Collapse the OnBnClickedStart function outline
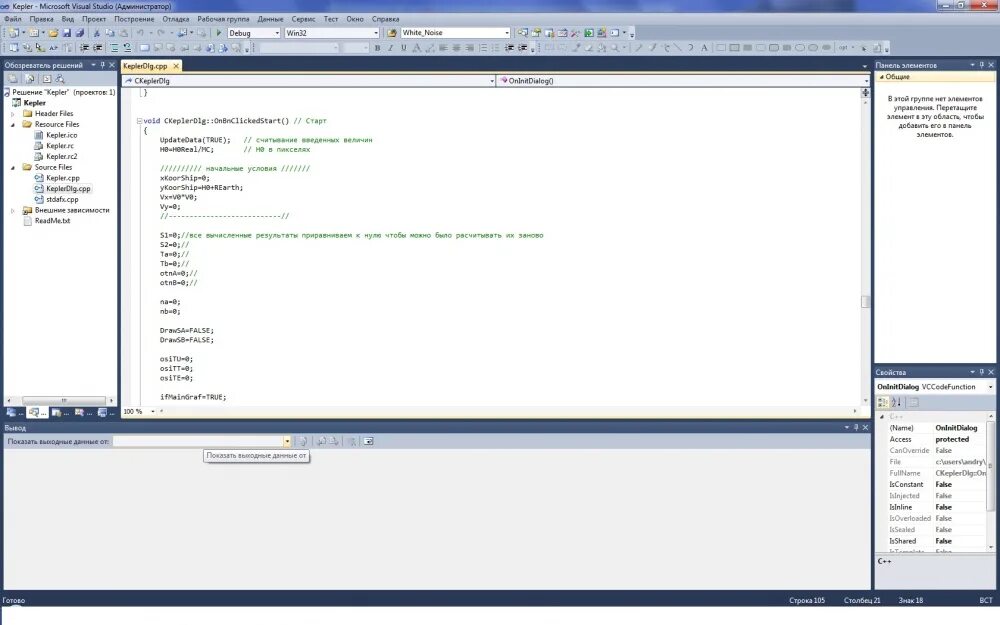 click(139, 121)
